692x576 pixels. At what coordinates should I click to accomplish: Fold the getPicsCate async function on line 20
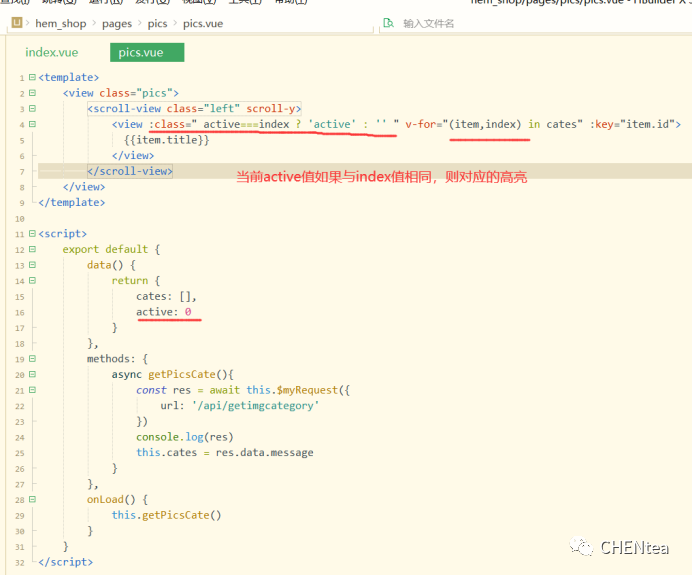click(x=32, y=374)
